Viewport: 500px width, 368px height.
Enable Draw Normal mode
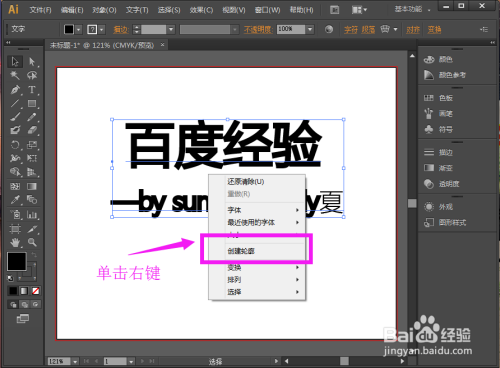(x=13, y=304)
